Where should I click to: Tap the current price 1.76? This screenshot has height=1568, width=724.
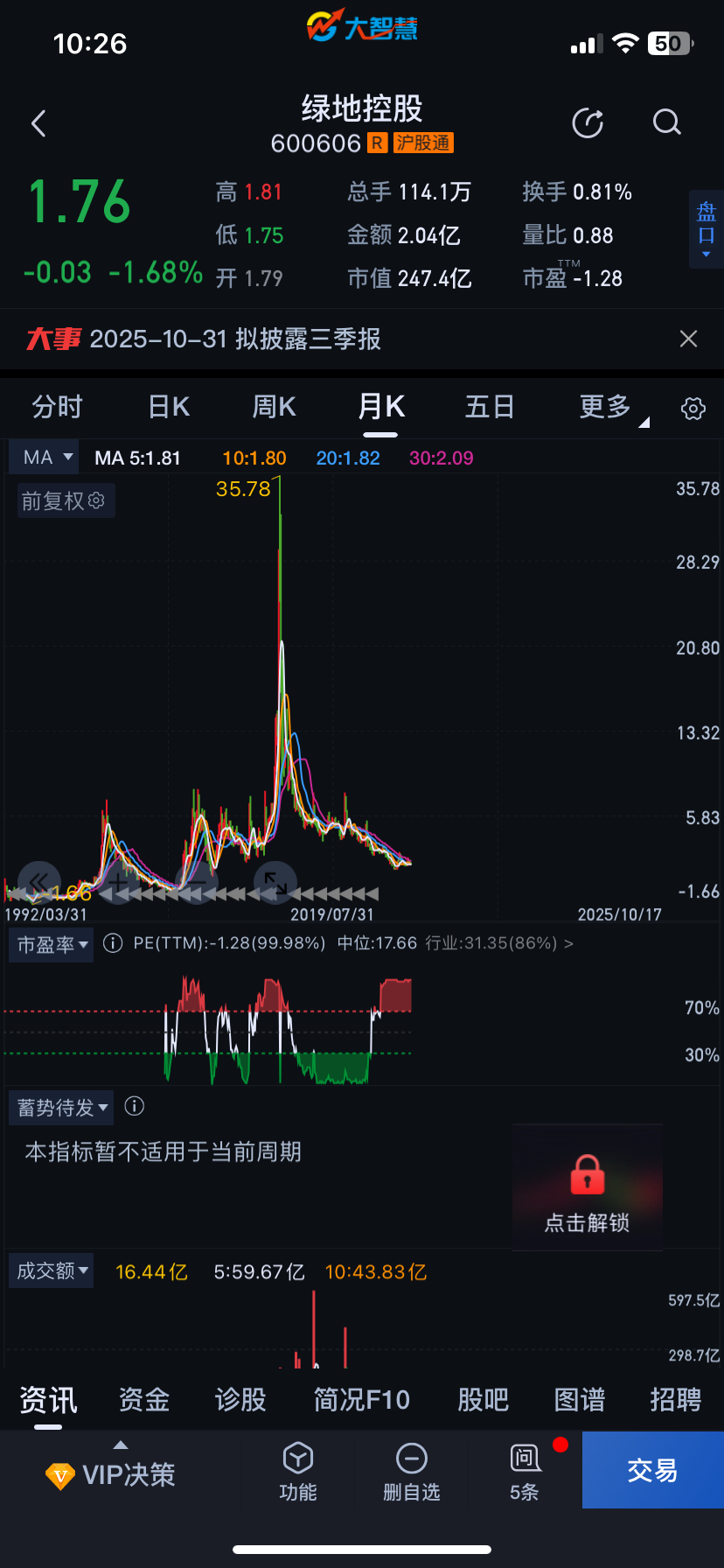point(80,202)
